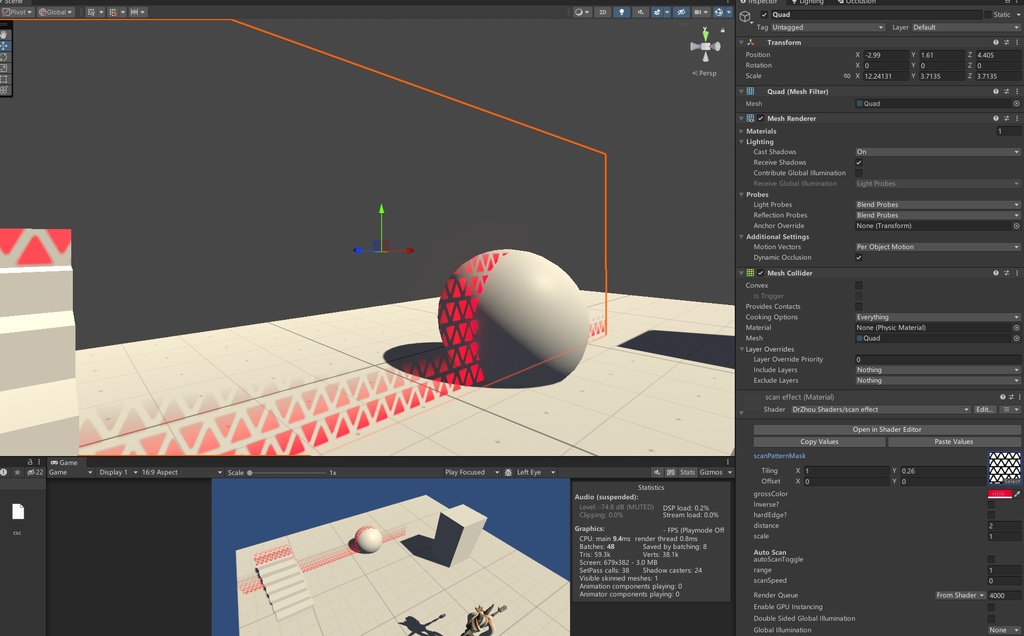Open the Global handle rotation dropdown

click(x=56, y=12)
